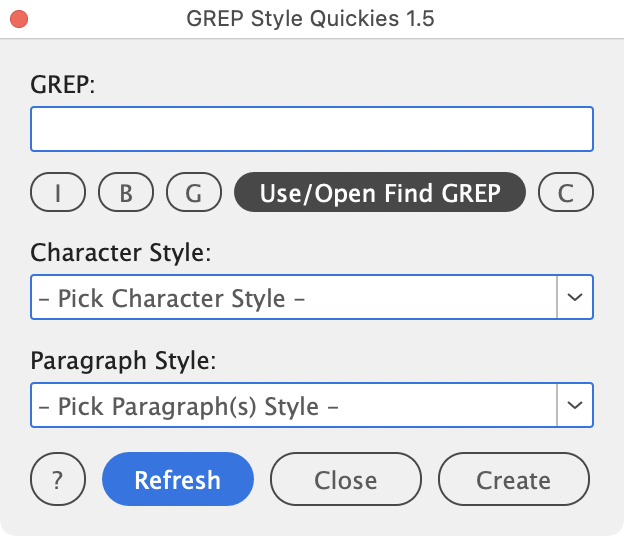Click the "GREP Style Quickies 1.5" title
The width and height of the screenshot is (624, 536).
point(311,19)
